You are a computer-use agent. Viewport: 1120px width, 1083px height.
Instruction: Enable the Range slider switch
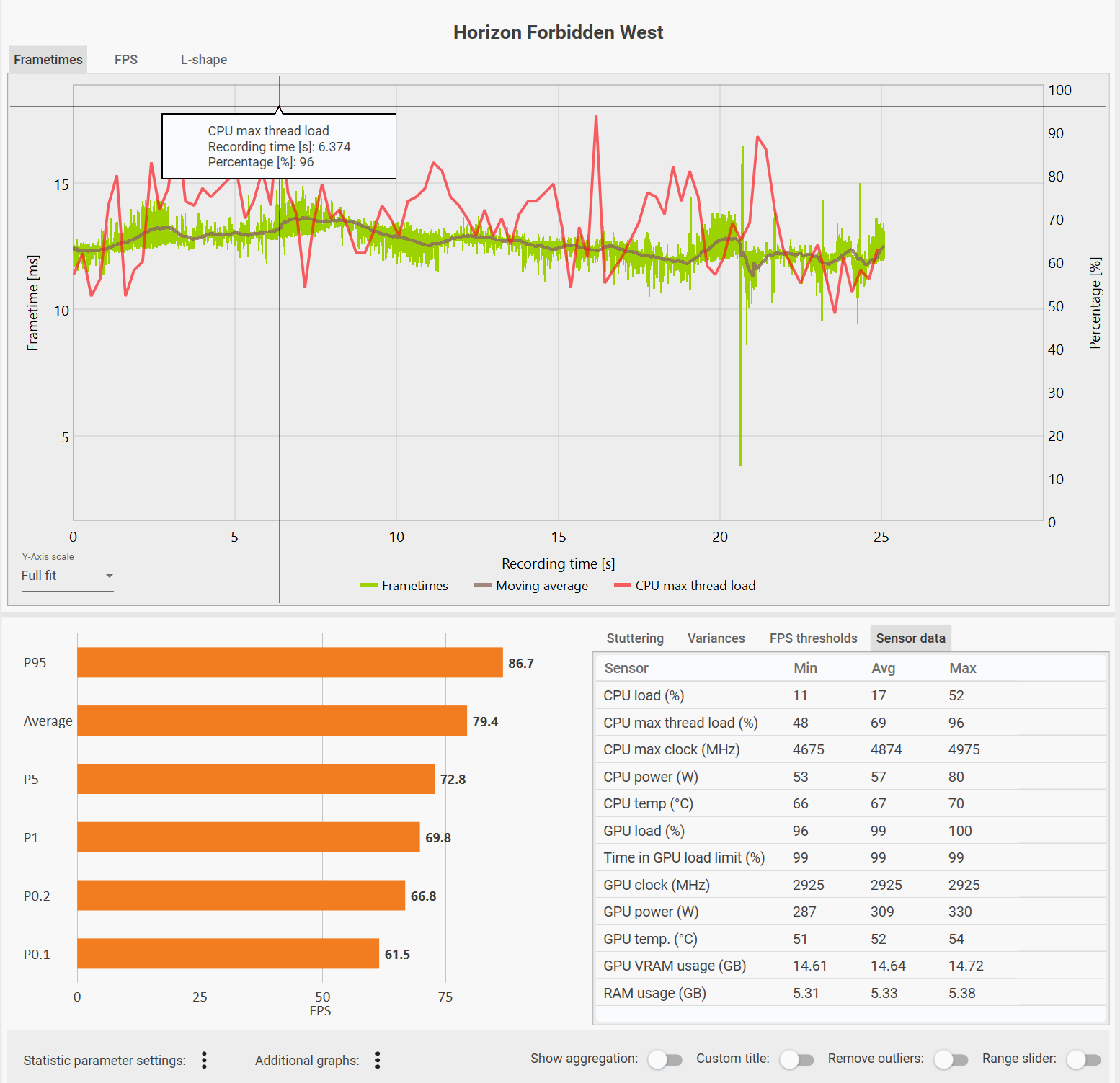(1083, 1059)
